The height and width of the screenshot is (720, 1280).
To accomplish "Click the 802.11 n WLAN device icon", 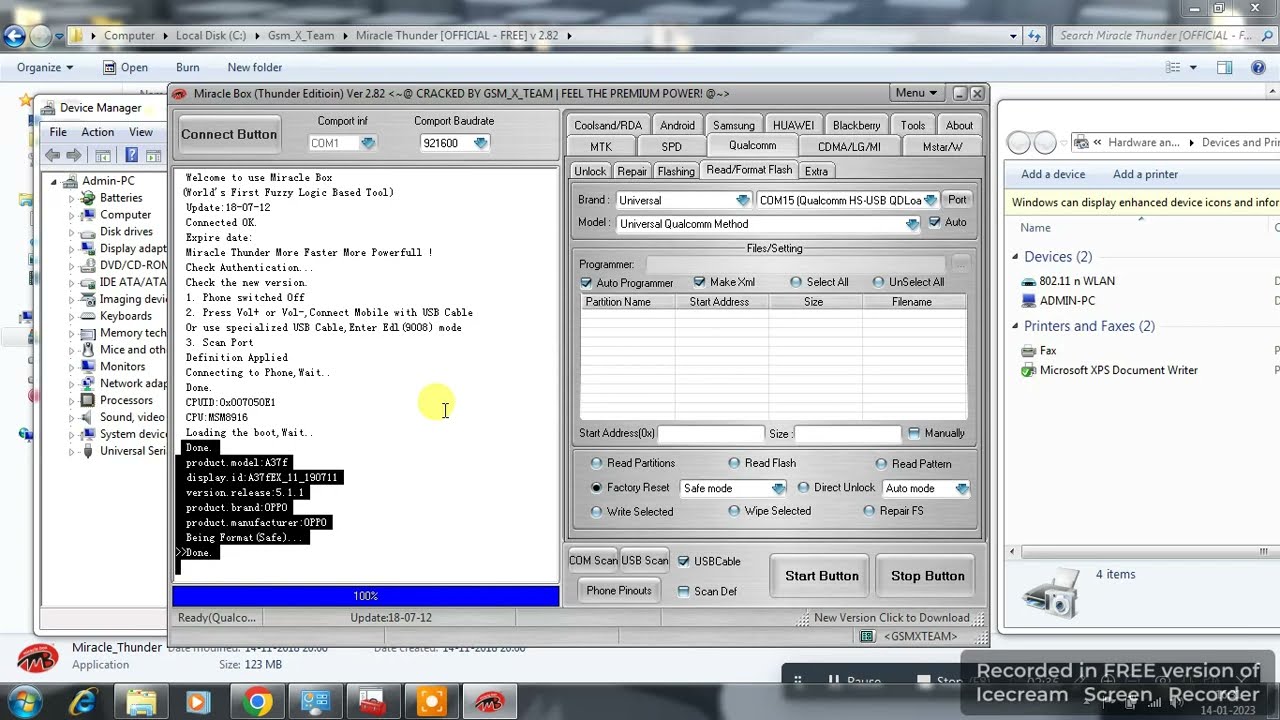I will point(1029,281).
